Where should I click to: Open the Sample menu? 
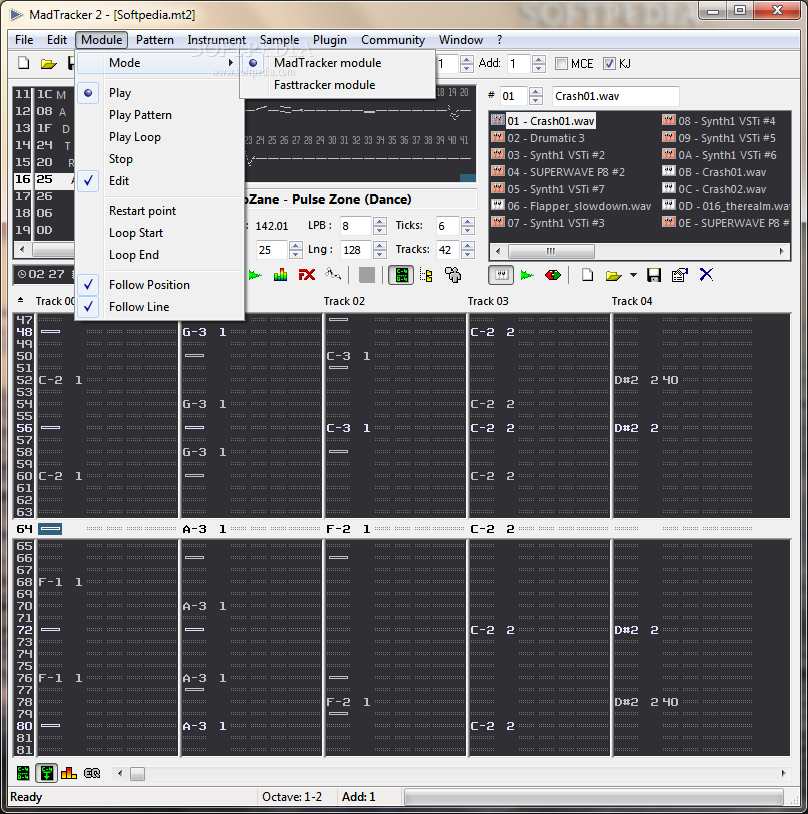[279, 40]
